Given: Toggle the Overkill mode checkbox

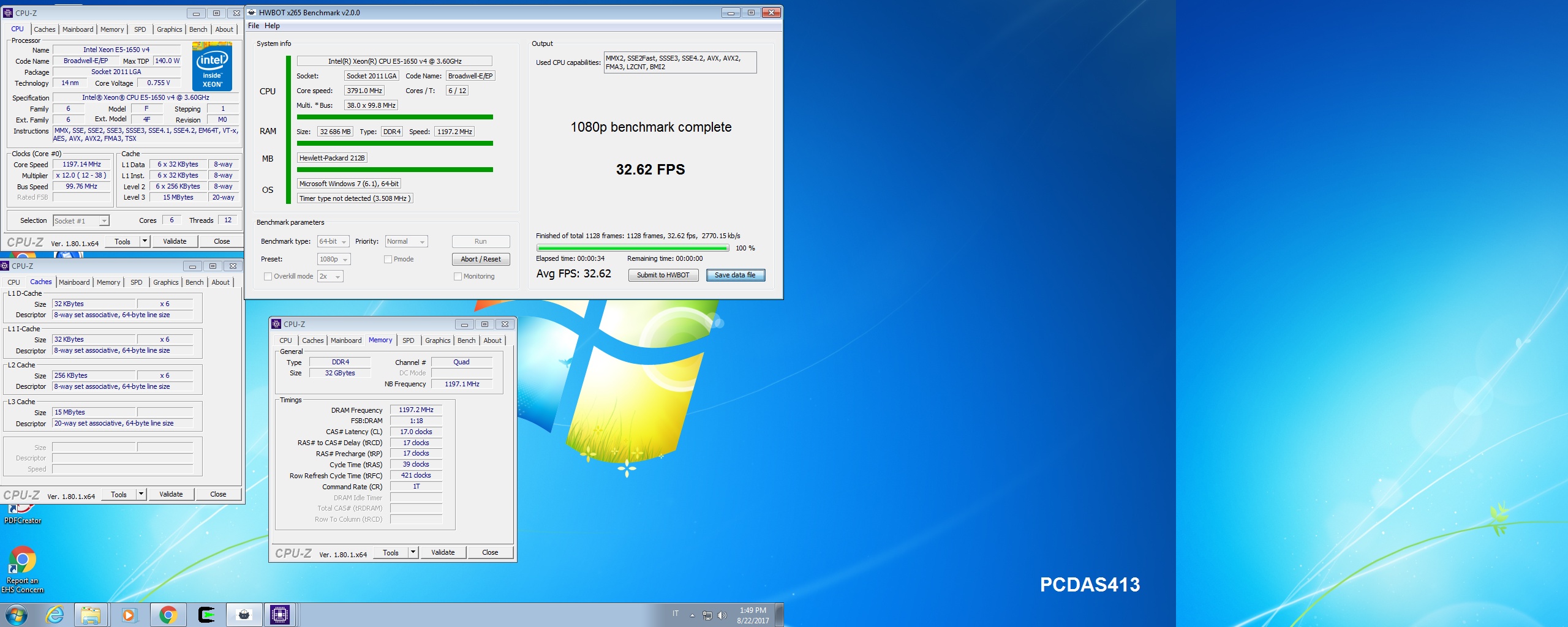Looking at the screenshot, I should pyautogui.click(x=268, y=276).
